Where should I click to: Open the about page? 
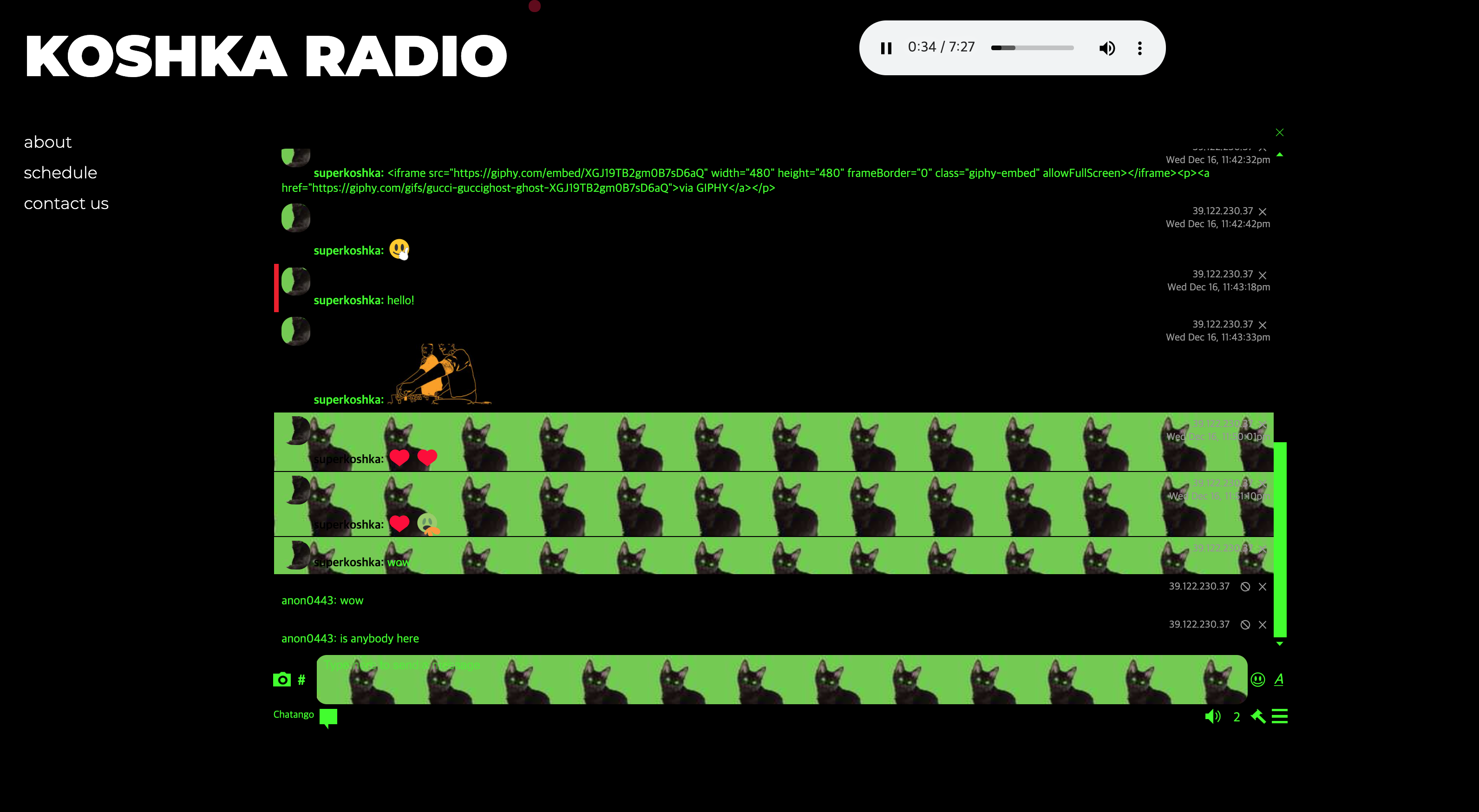click(x=48, y=142)
